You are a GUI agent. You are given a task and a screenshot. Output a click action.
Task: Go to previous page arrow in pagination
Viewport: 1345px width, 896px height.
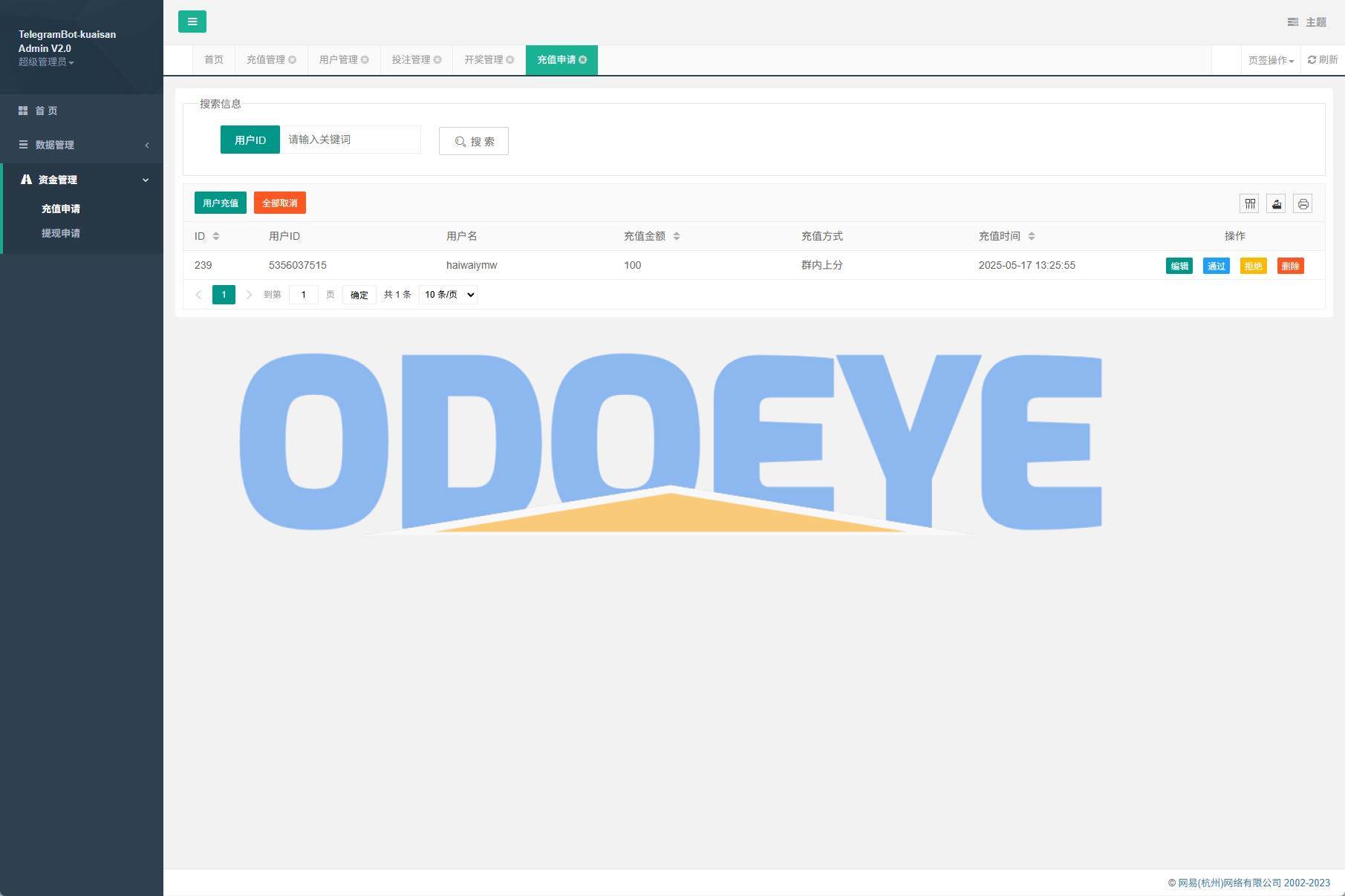(198, 295)
